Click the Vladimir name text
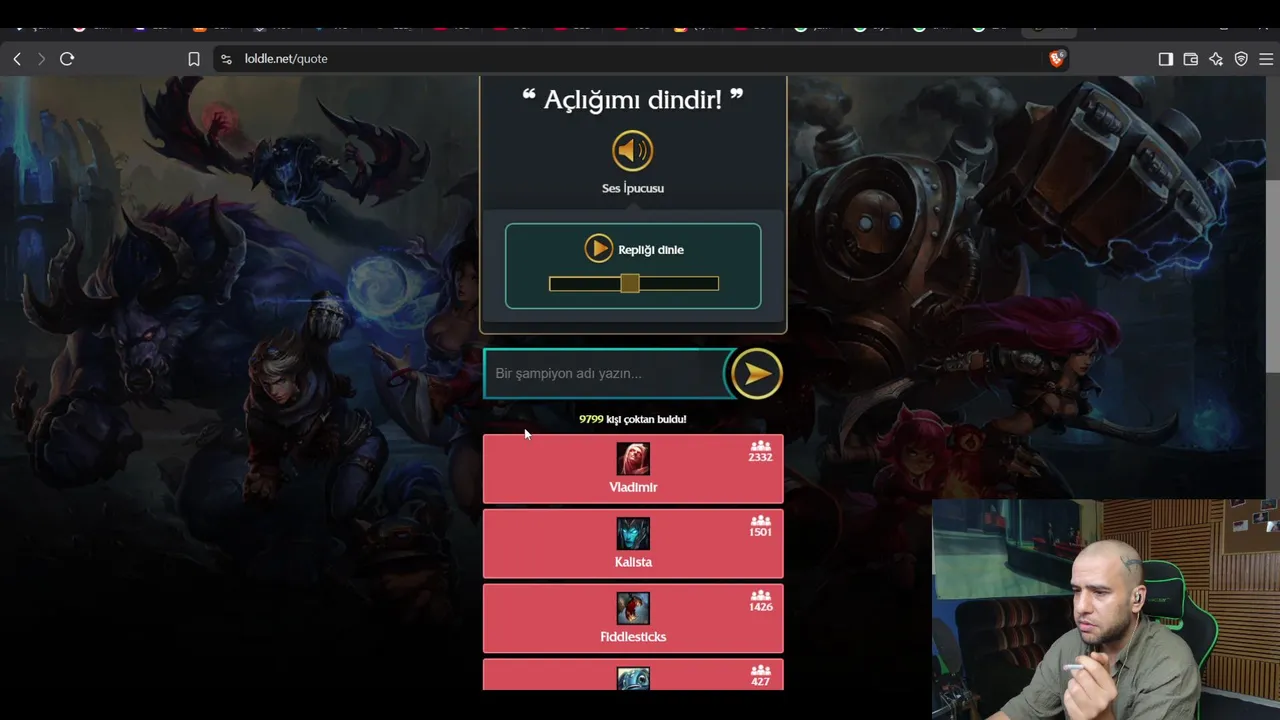 pos(633,487)
